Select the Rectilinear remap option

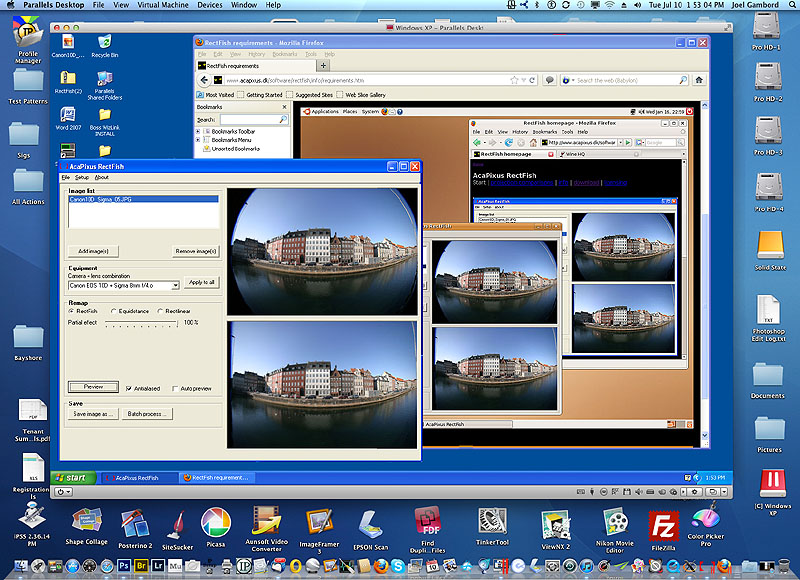(x=160, y=311)
